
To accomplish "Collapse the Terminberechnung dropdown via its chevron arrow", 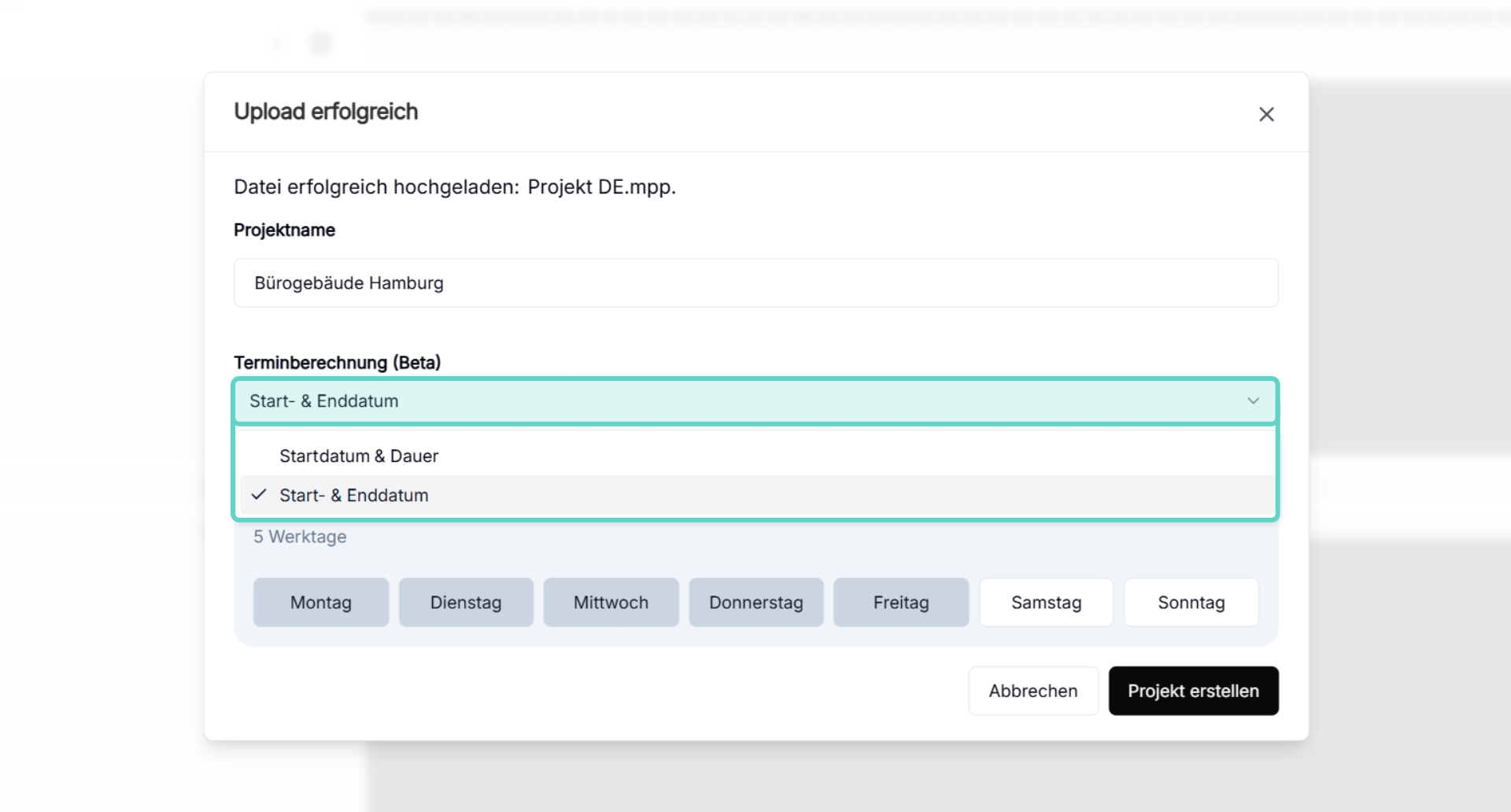I will click(1253, 401).
